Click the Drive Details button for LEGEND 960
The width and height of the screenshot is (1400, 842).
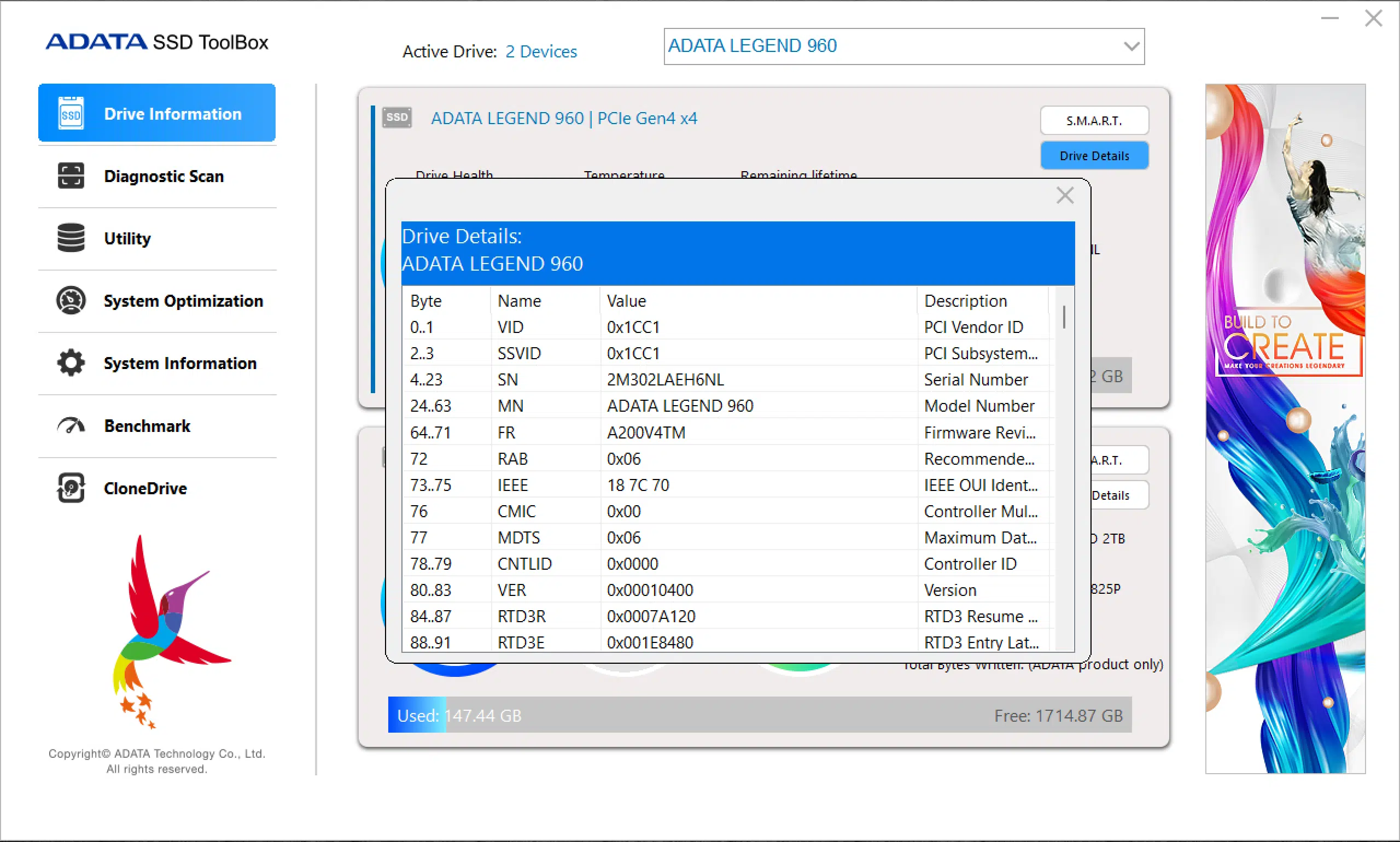pos(1094,155)
